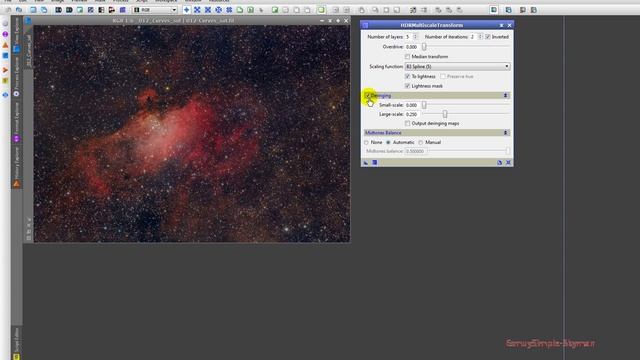Click the Large-scale value field

point(412,114)
